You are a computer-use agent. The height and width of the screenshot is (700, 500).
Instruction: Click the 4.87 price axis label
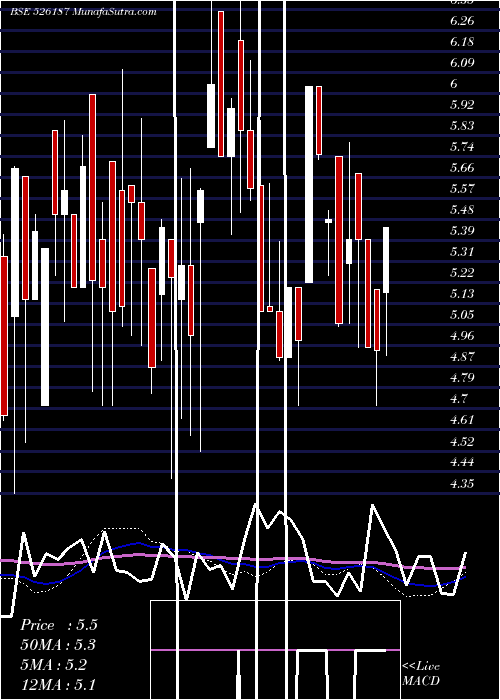click(462, 357)
